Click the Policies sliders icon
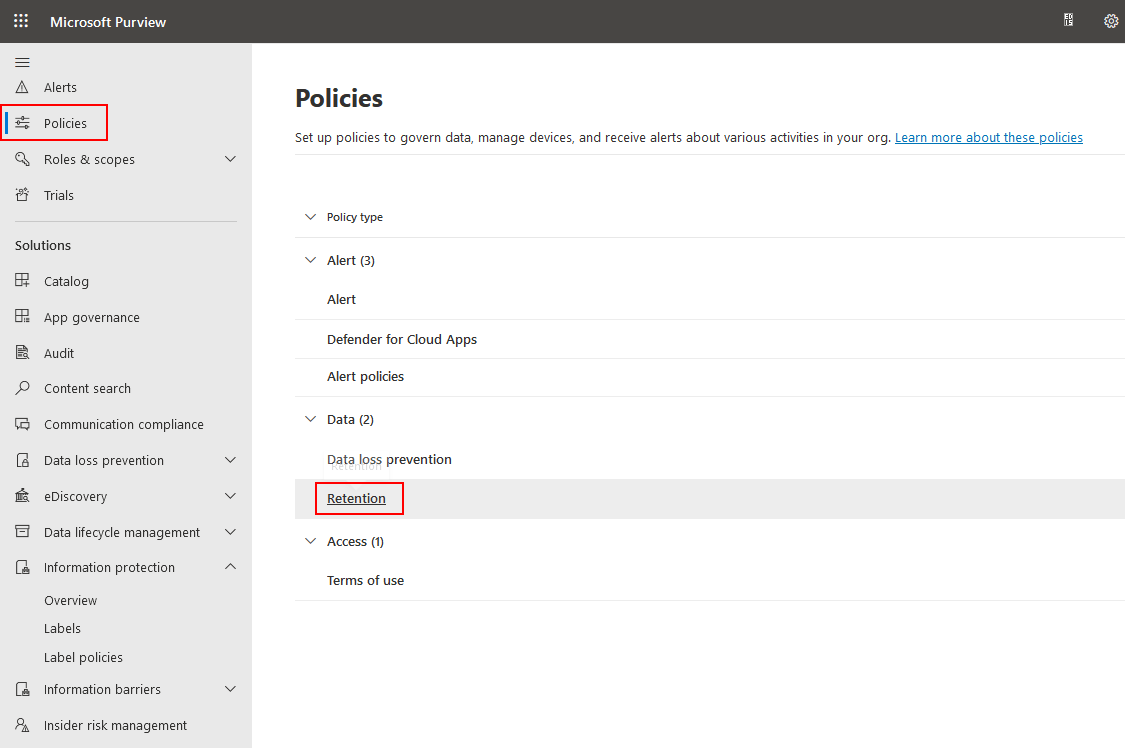Image resolution: width=1125 pixels, height=748 pixels. [x=22, y=123]
